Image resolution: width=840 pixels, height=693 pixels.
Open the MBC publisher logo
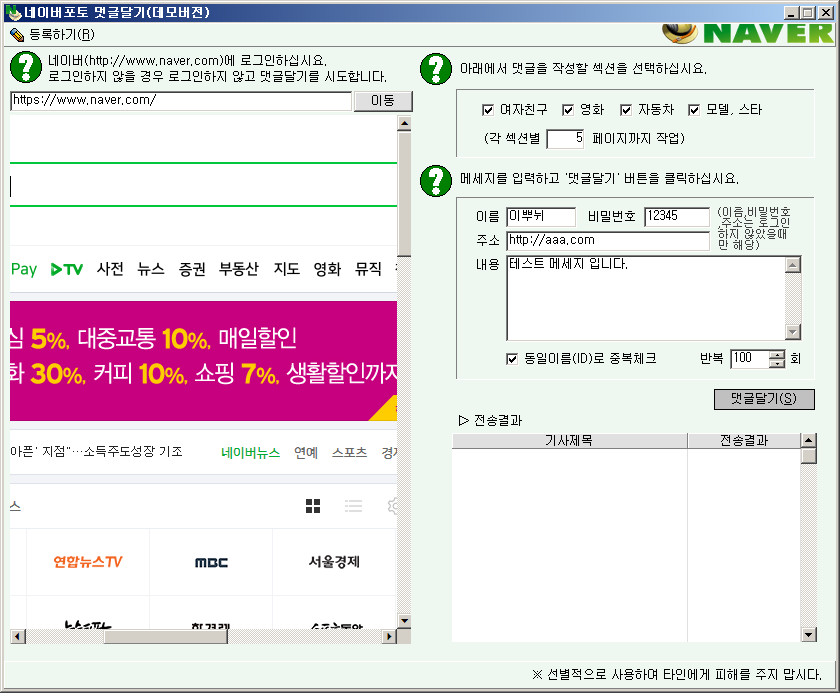click(x=211, y=562)
